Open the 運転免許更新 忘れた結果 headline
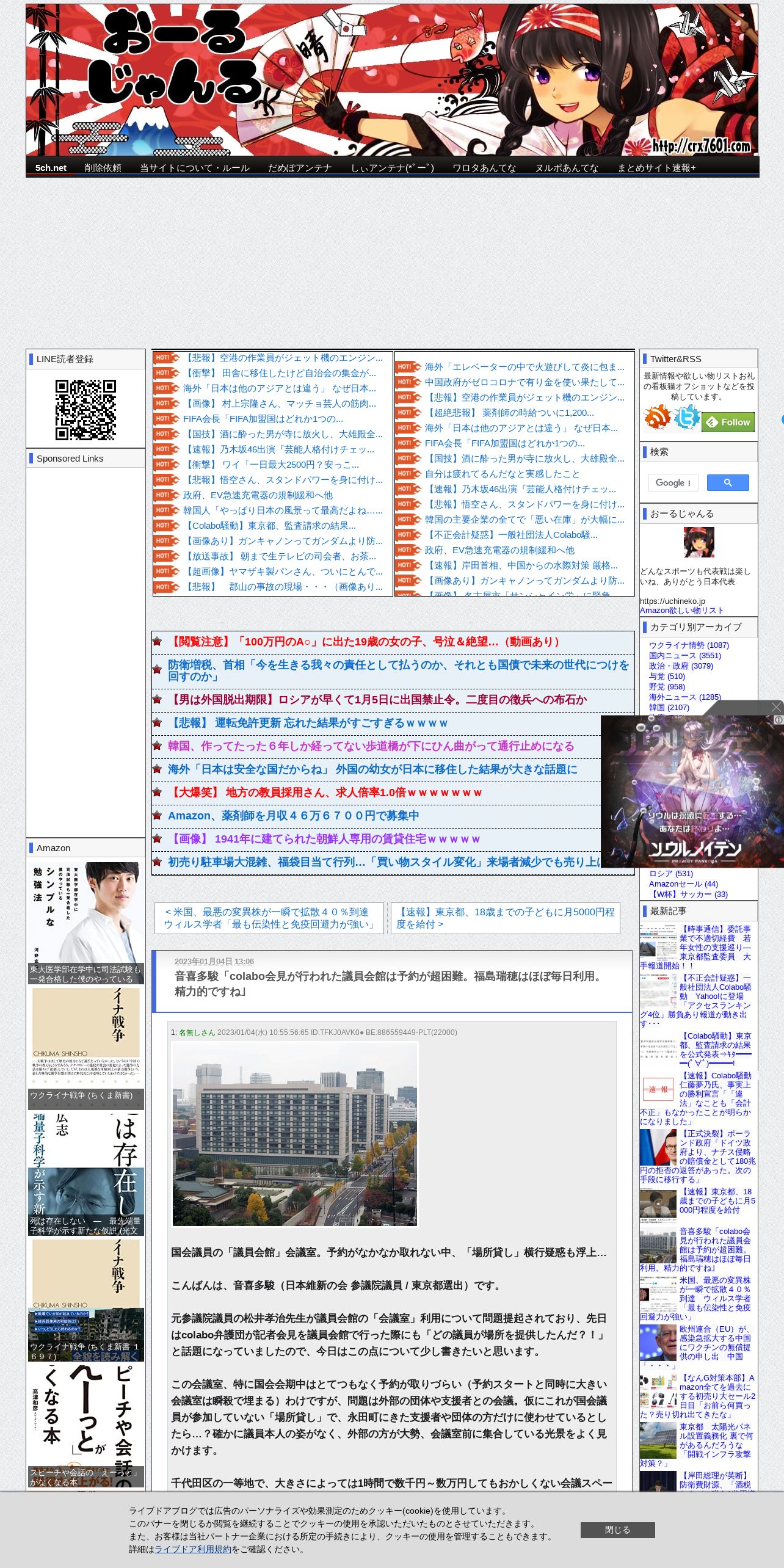 (x=308, y=722)
